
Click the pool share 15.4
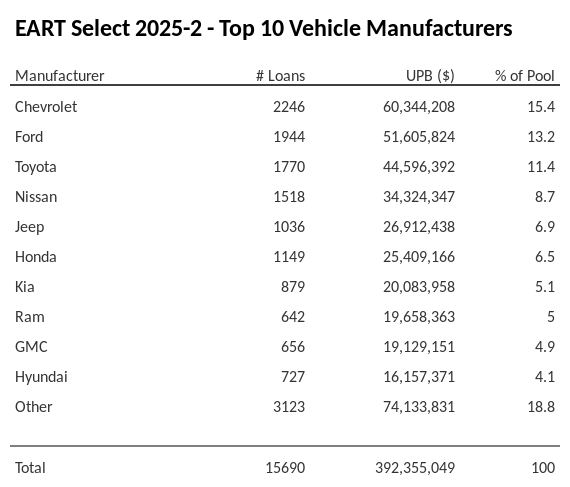[x=541, y=107]
